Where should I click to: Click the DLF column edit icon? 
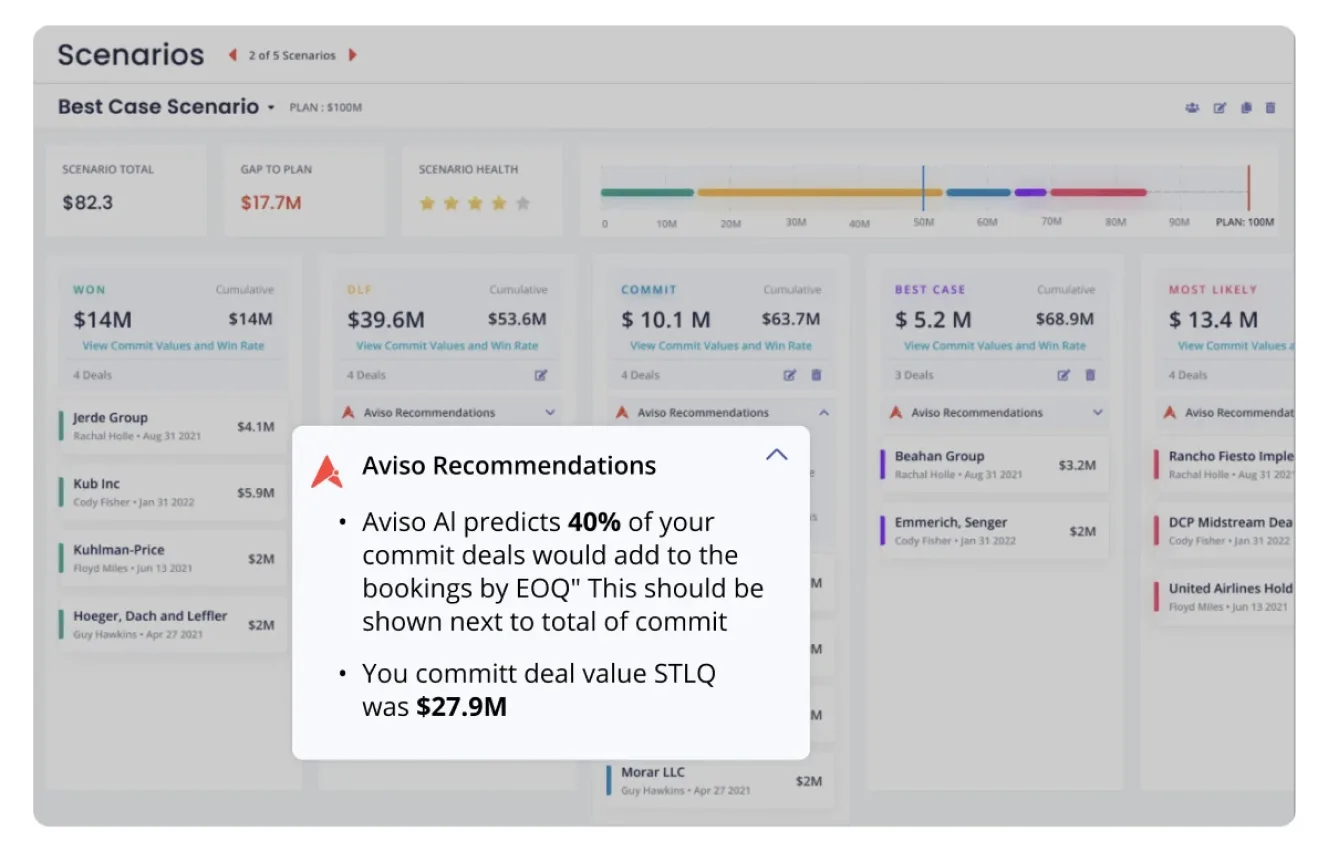[541, 375]
